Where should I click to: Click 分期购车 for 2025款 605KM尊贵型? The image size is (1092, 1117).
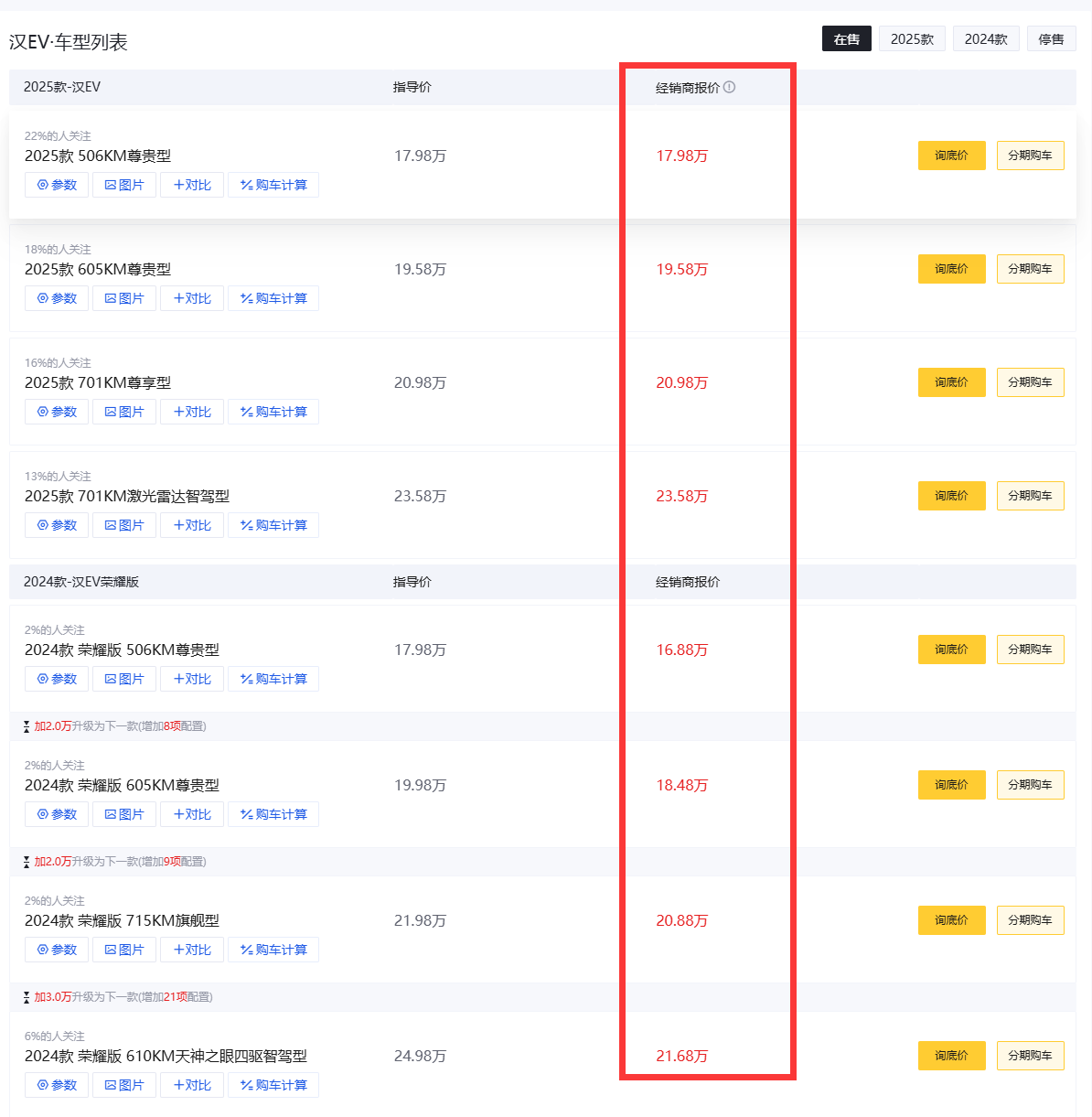1030,269
